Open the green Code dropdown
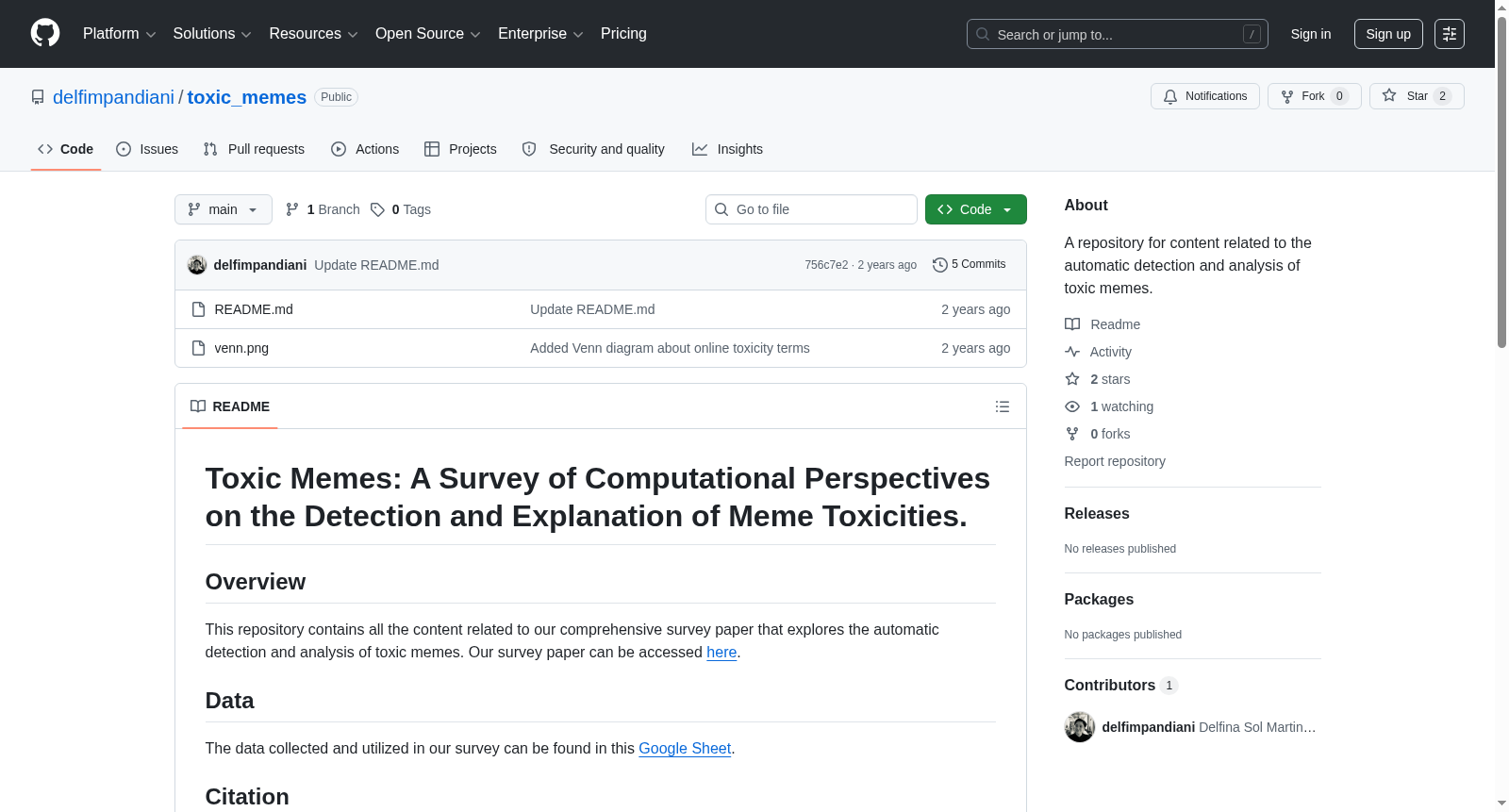 pyautogui.click(x=976, y=209)
